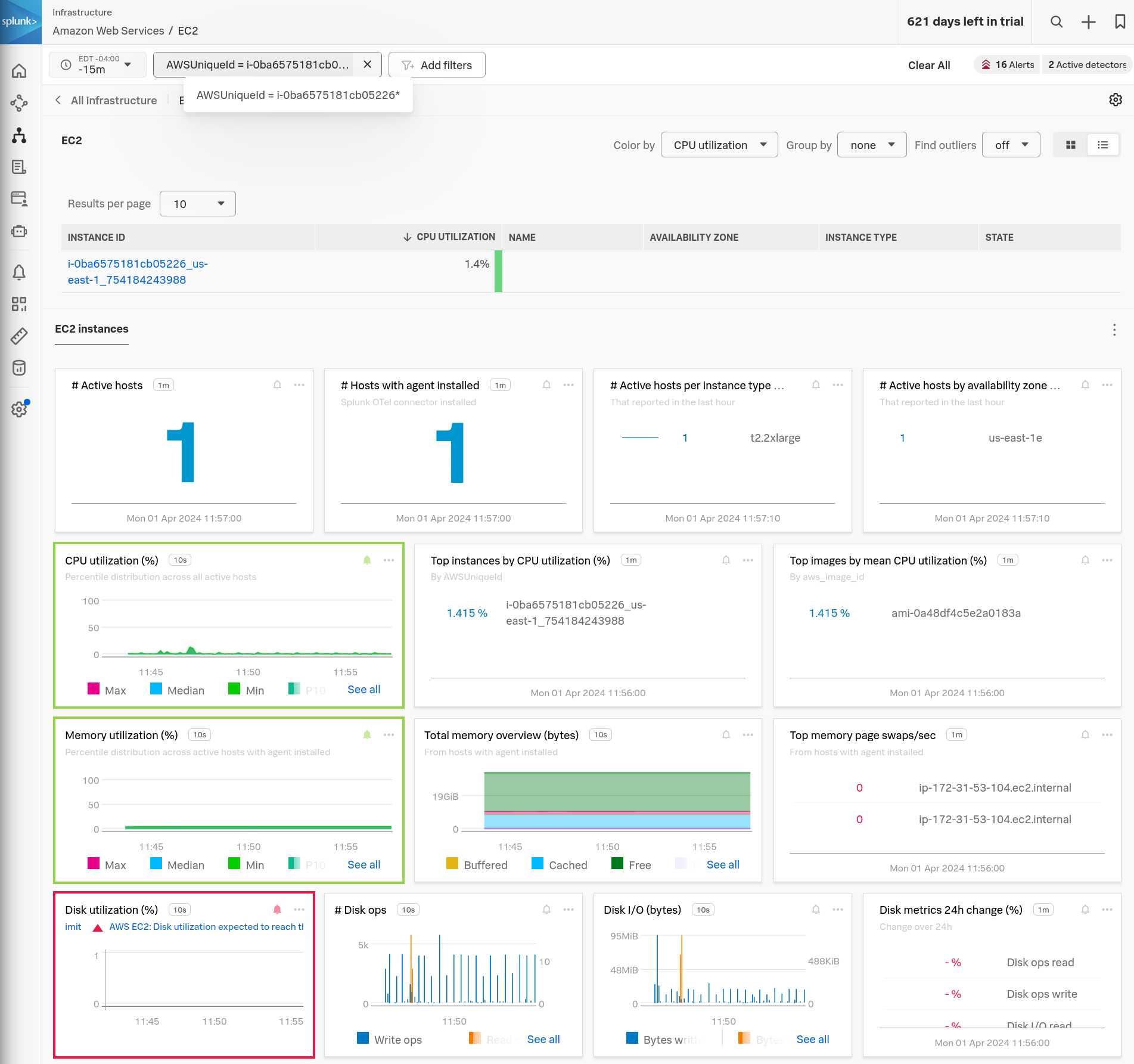The height and width of the screenshot is (1064, 1134).
Task: Open the APM icon in sidebar
Action: coord(19,103)
